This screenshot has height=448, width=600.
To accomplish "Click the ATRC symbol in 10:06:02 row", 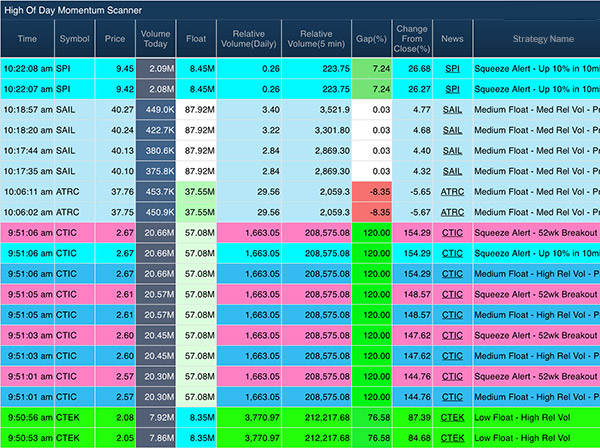I will click(x=68, y=212).
